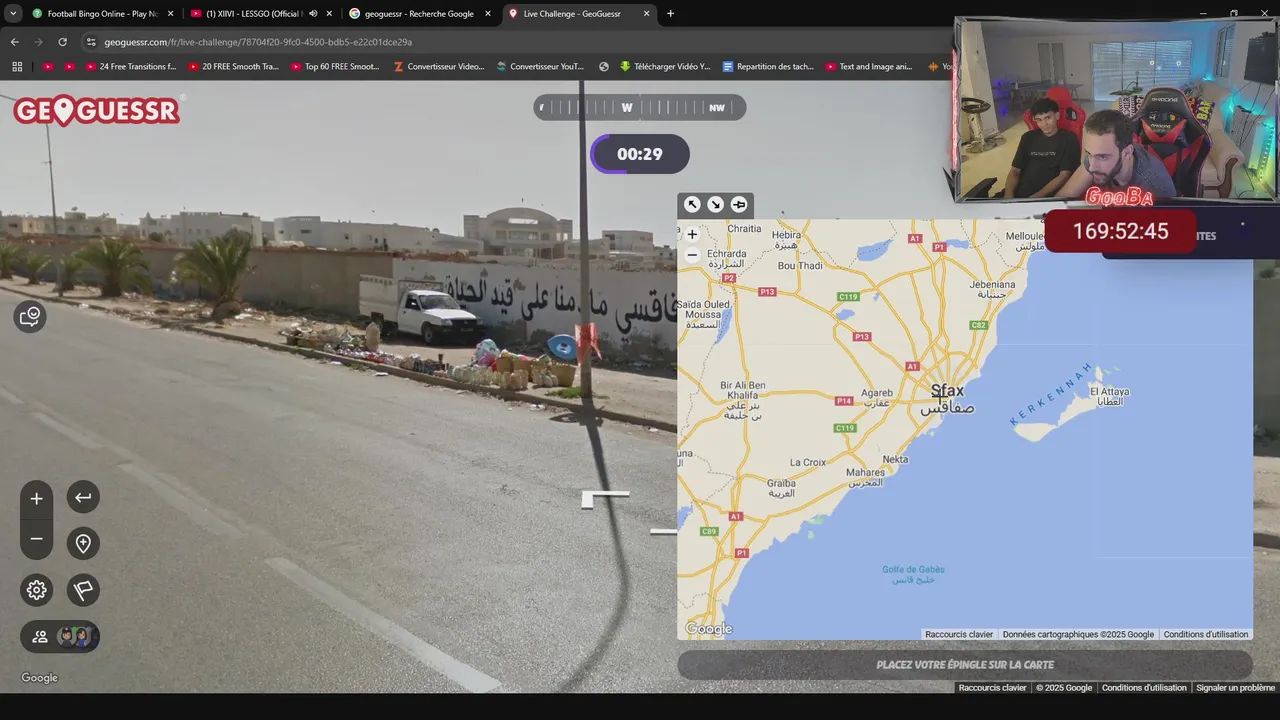The width and height of the screenshot is (1280, 720).
Task: Open Convertisseur Video bookmark
Action: point(438,67)
